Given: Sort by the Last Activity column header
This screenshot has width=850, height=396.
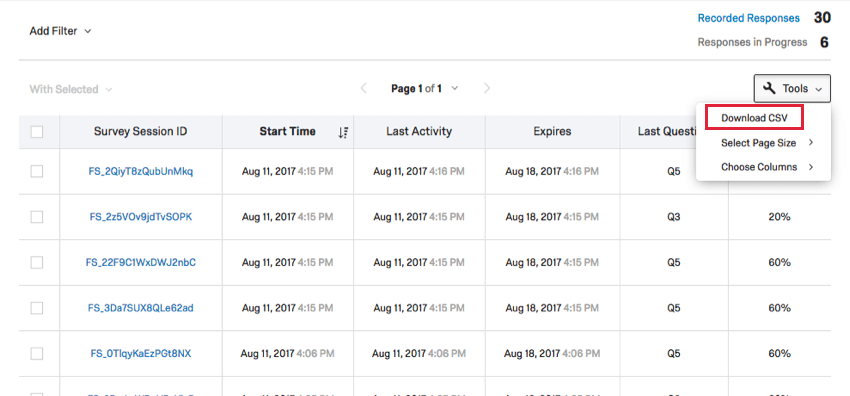Looking at the screenshot, I should click(x=419, y=131).
